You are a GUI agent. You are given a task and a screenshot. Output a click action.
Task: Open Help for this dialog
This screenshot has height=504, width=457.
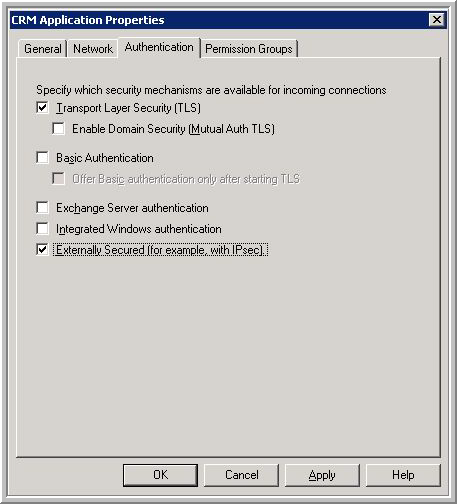(x=403, y=475)
